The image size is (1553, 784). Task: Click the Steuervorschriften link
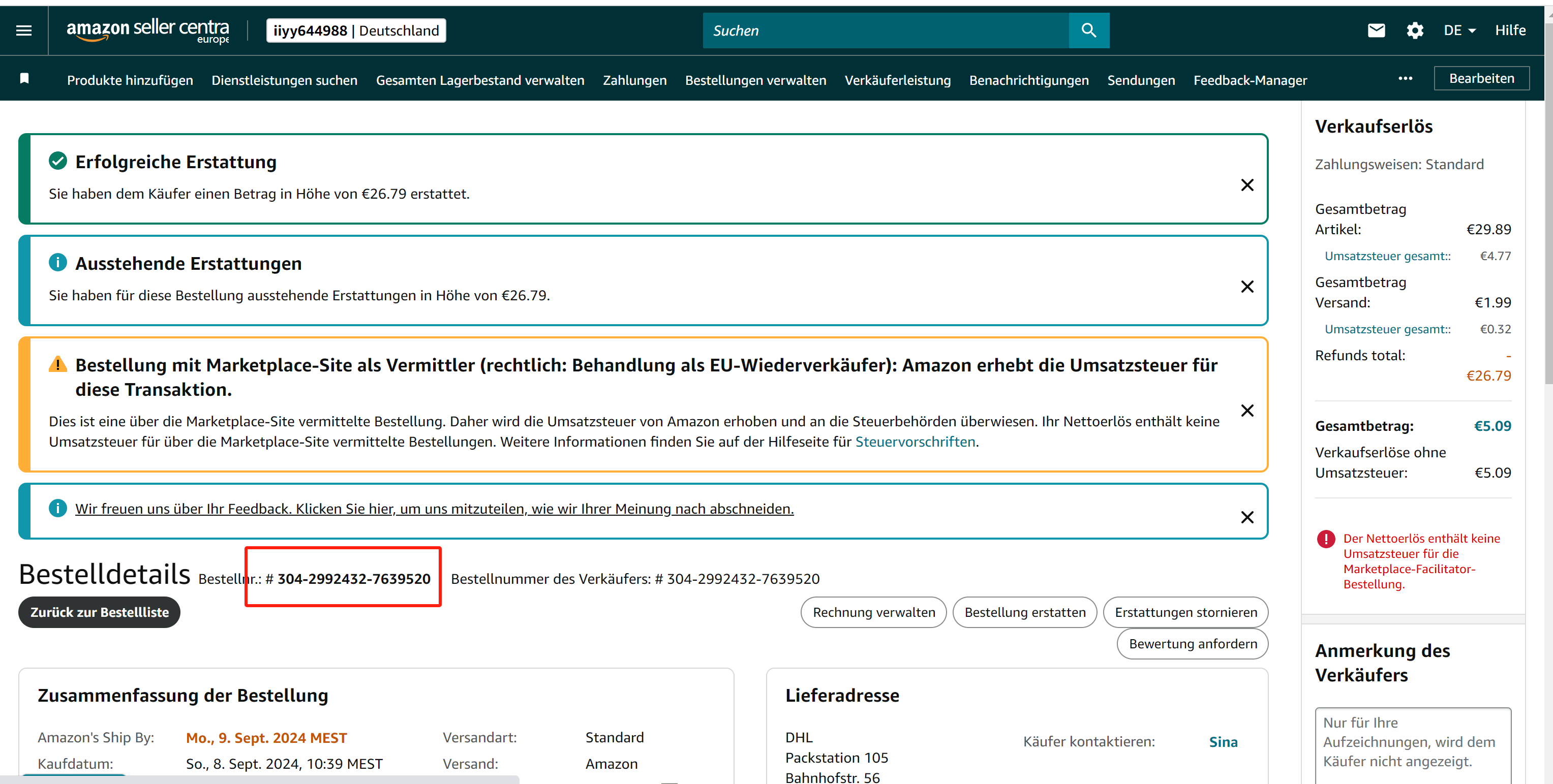pyautogui.click(x=915, y=442)
